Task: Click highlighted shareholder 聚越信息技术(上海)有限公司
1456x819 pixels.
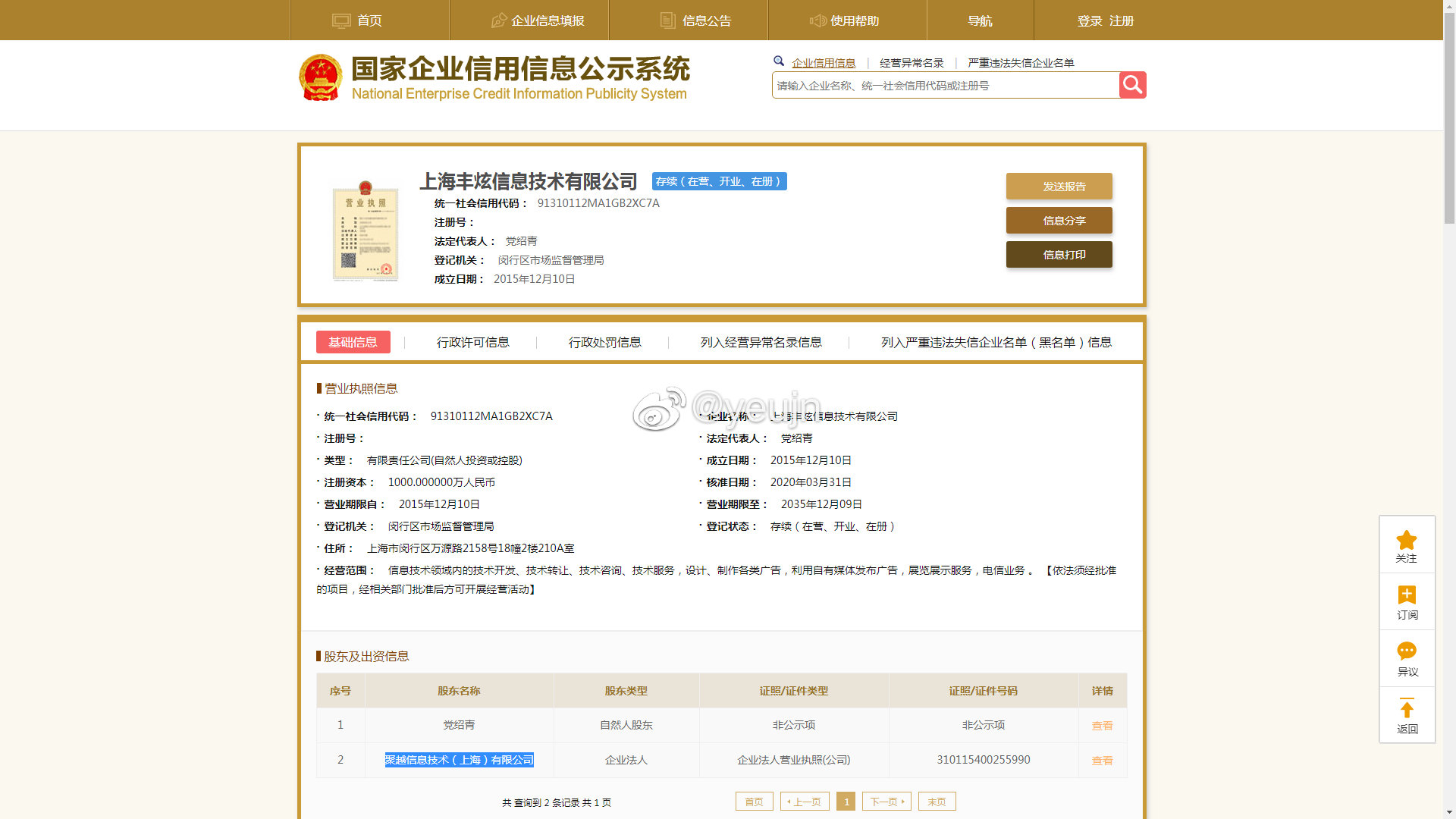Action: click(459, 760)
